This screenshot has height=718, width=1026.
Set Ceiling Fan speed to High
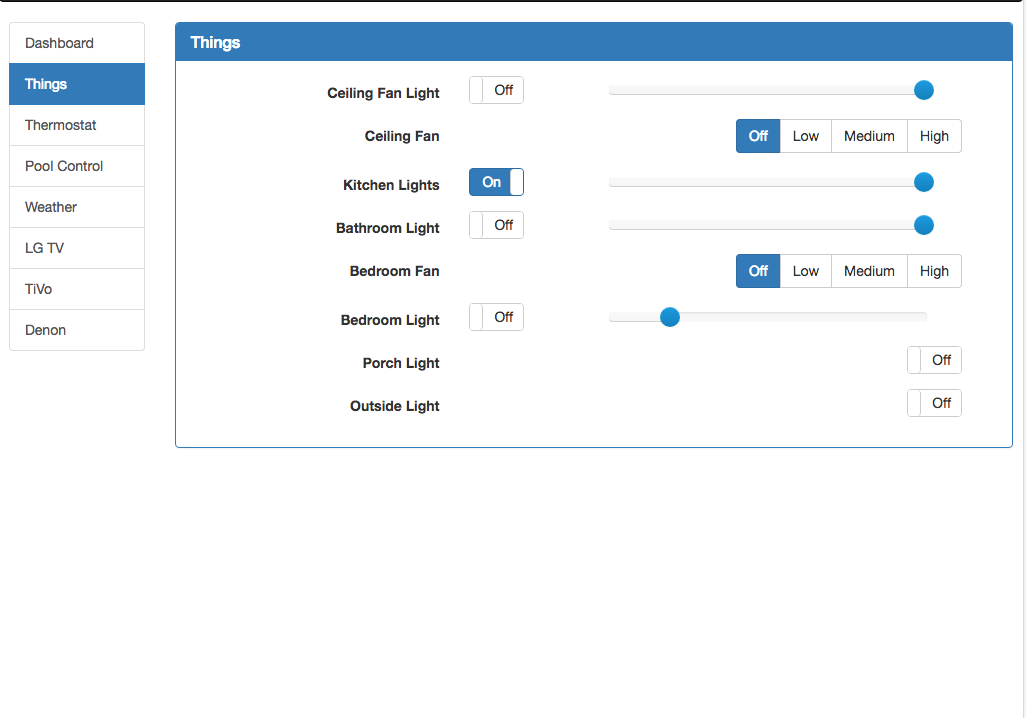[934, 135]
